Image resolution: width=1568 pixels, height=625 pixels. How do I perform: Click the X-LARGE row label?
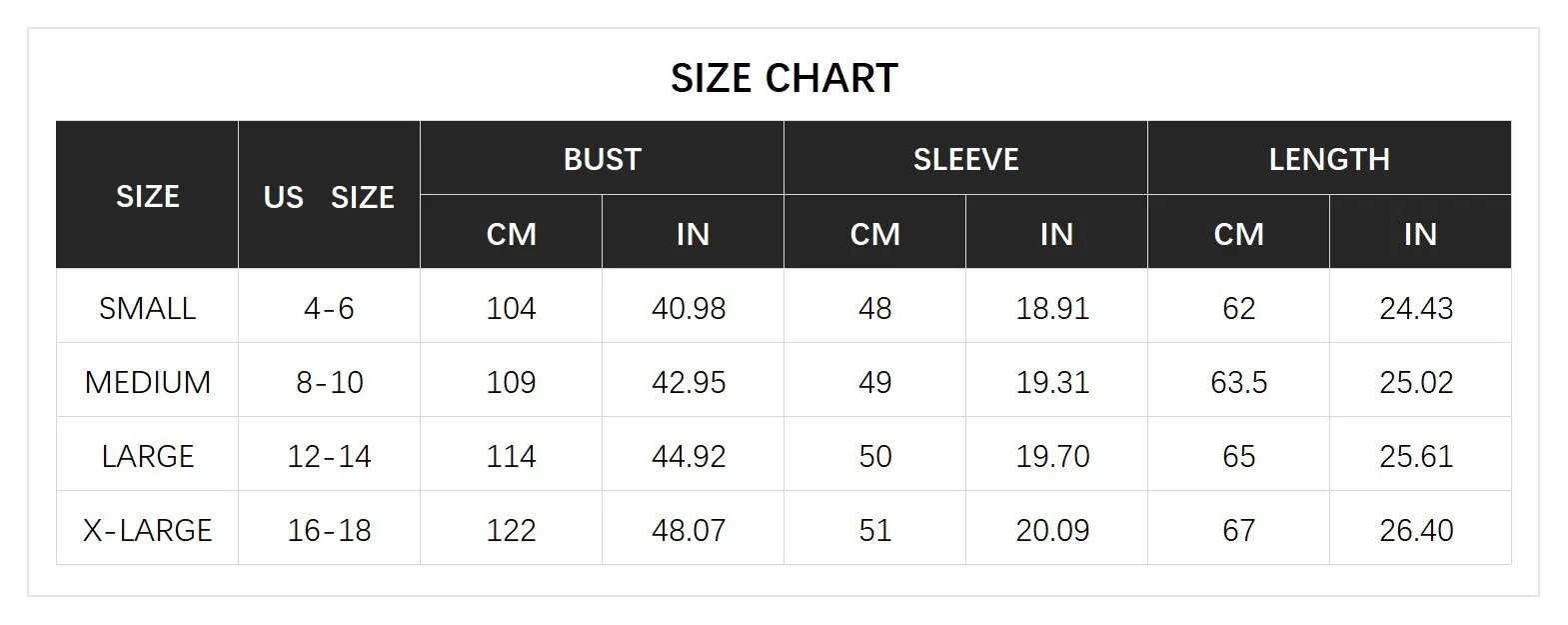[147, 530]
